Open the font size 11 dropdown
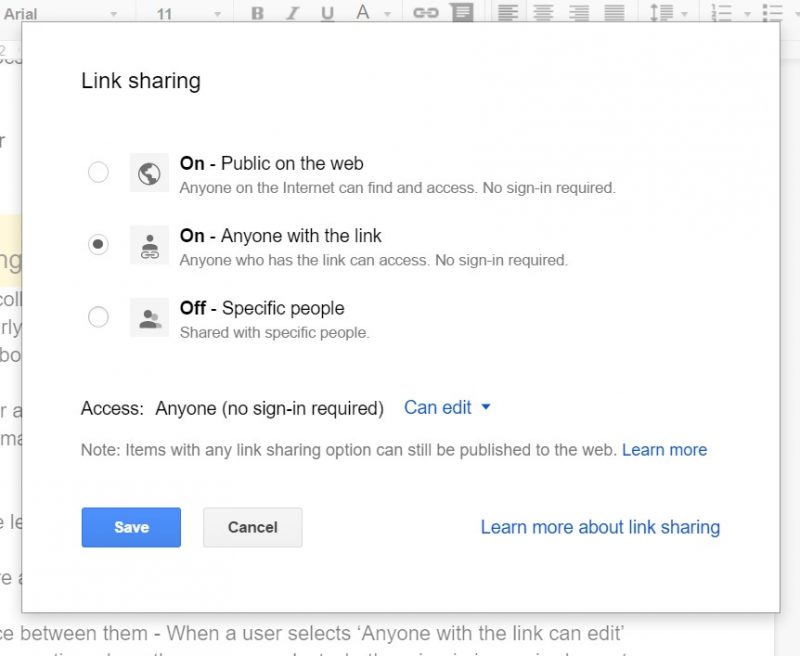 pyautogui.click(x=189, y=14)
